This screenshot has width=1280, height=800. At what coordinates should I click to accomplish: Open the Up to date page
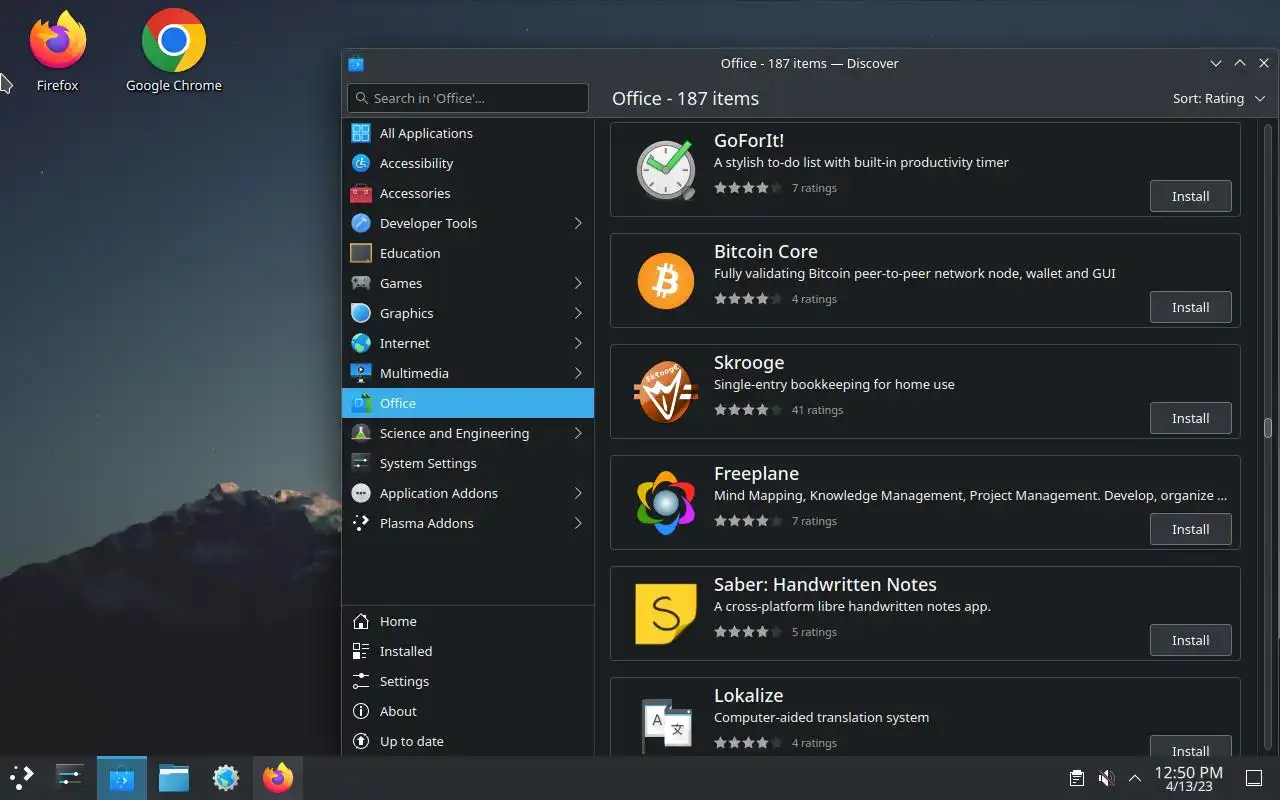(468, 741)
